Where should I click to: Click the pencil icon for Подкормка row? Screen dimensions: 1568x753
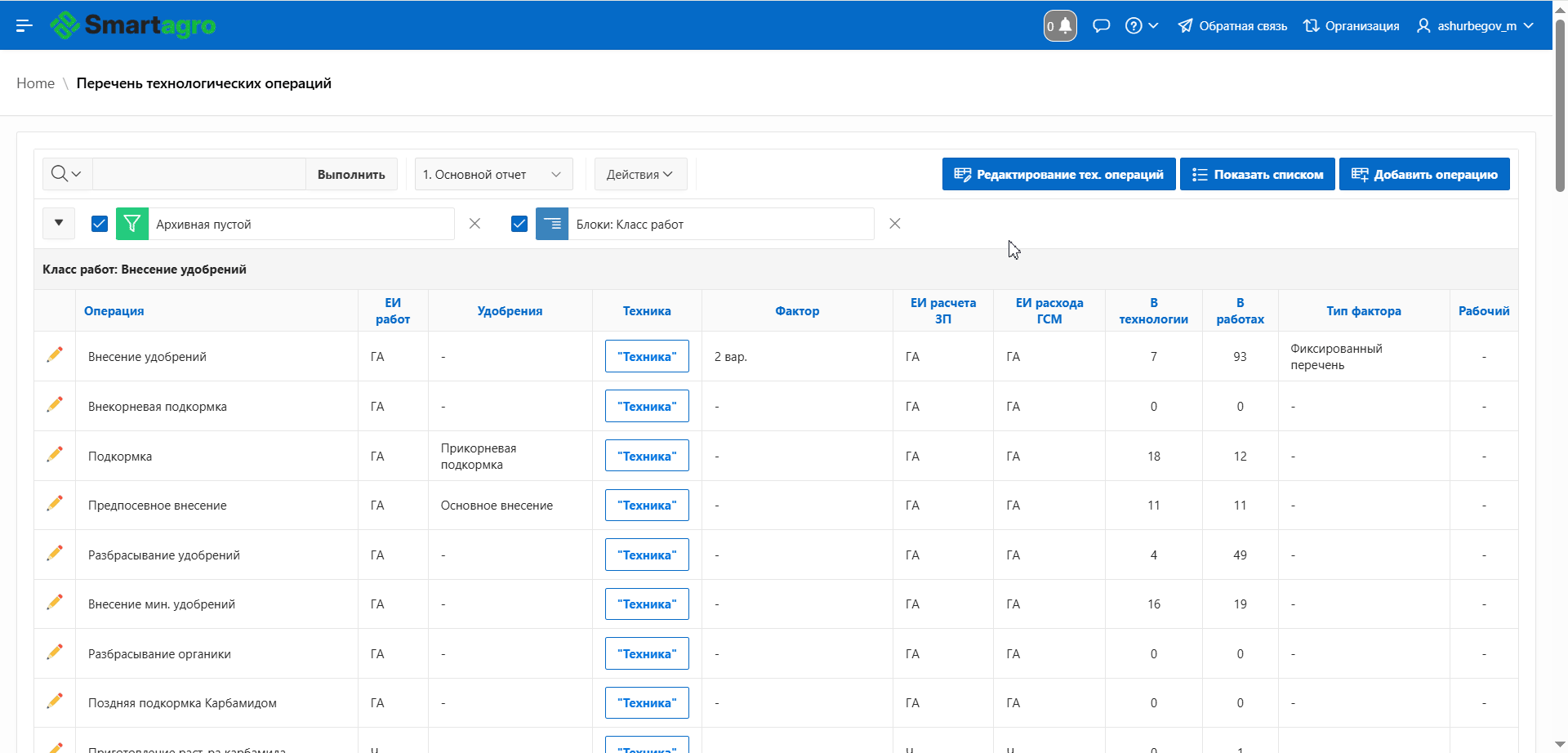point(55,455)
